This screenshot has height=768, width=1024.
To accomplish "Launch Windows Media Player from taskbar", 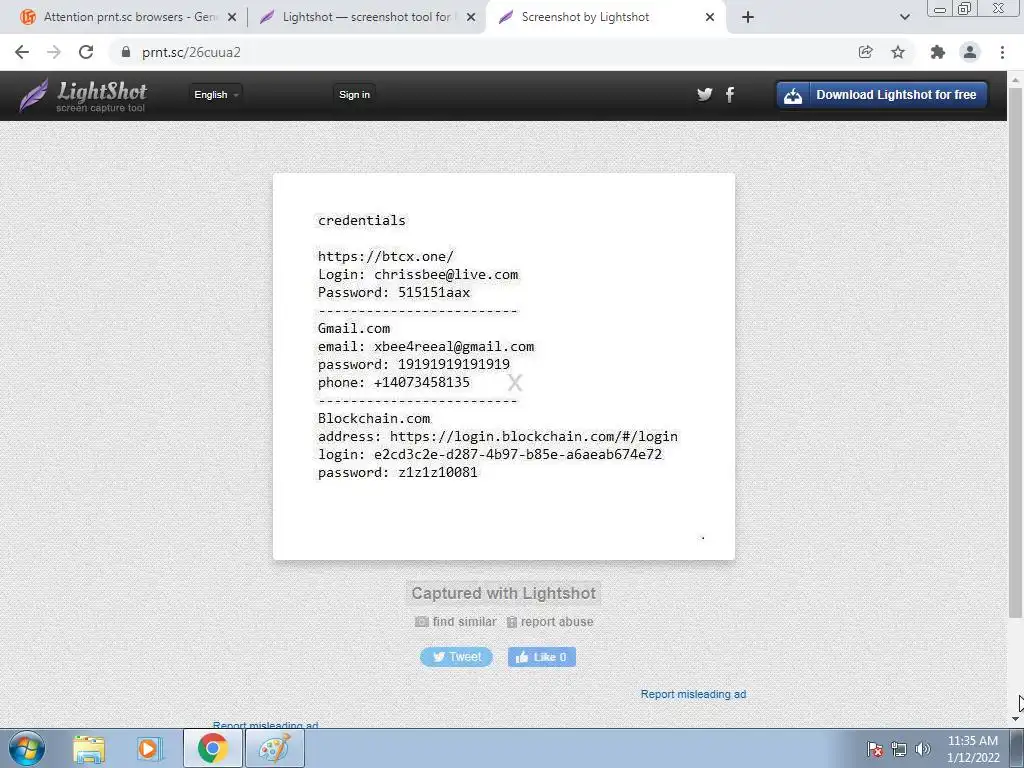I will (148, 749).
